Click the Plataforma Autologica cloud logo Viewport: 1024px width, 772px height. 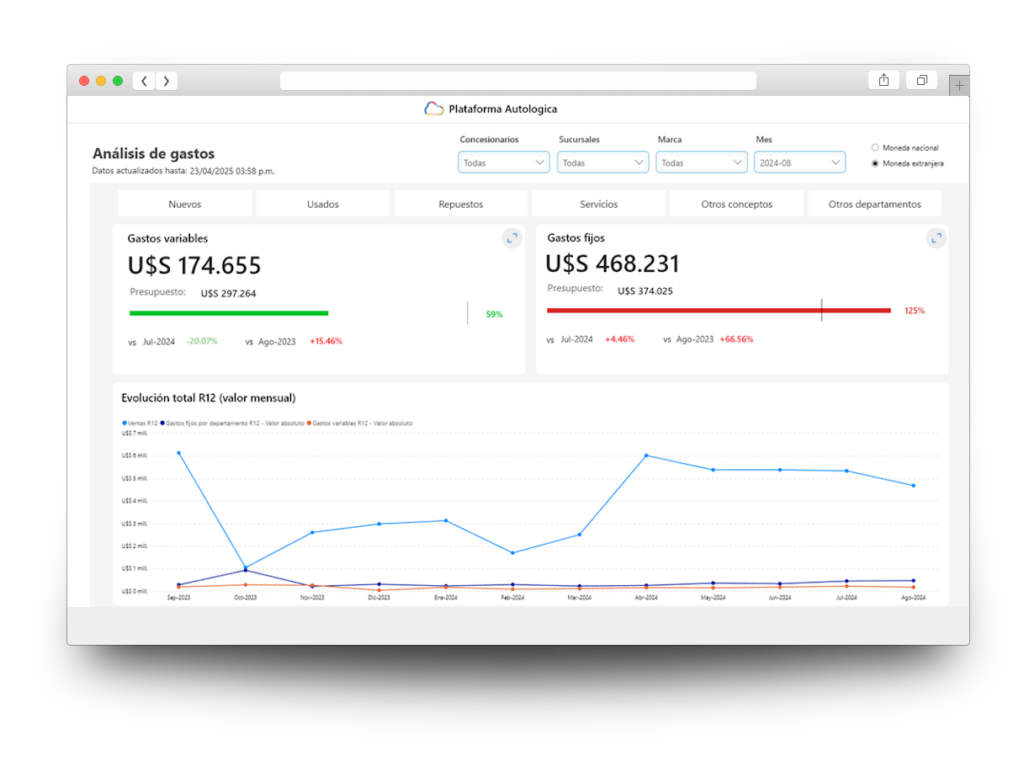point(434,108)
